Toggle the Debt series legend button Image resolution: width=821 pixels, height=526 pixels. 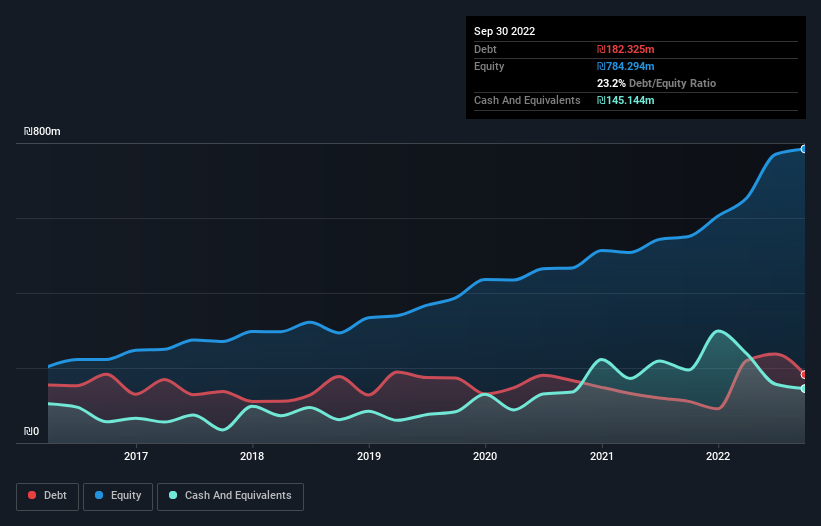pyautogui.click(x=47, y=496)
